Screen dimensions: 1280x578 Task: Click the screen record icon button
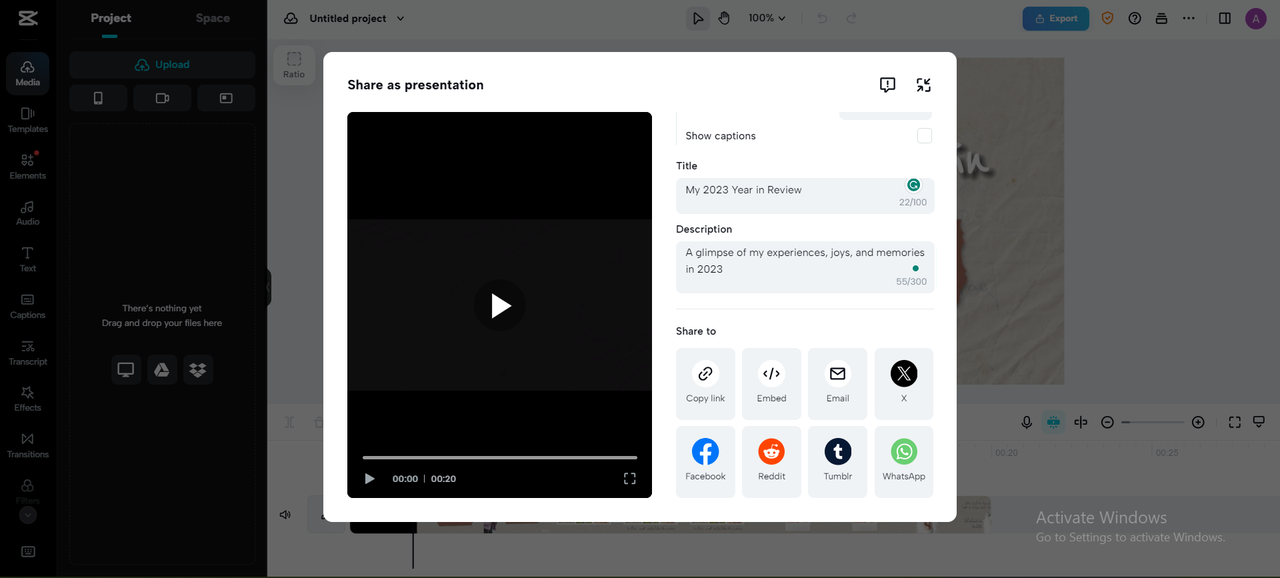[226, 98]
